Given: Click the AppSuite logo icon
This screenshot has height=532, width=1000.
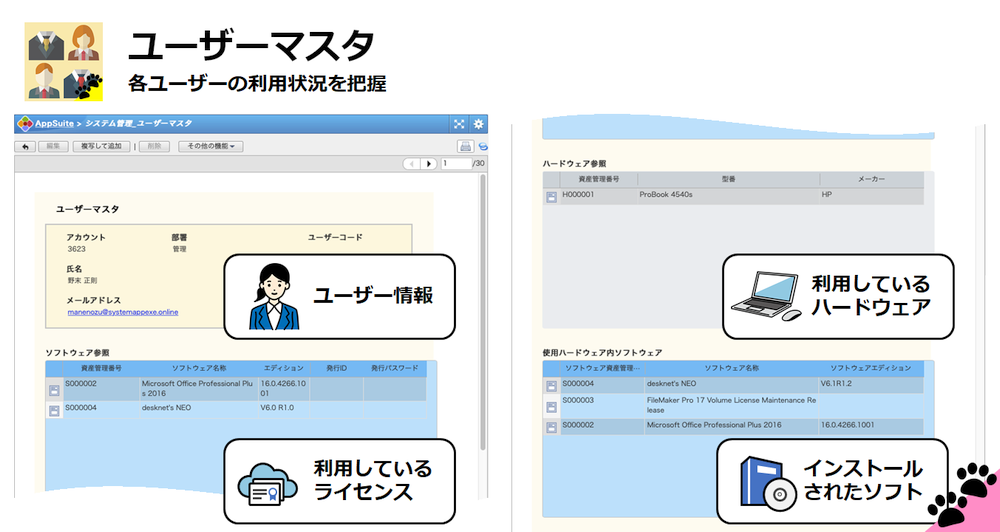Looking at the screenshot, I should [24, 124].
